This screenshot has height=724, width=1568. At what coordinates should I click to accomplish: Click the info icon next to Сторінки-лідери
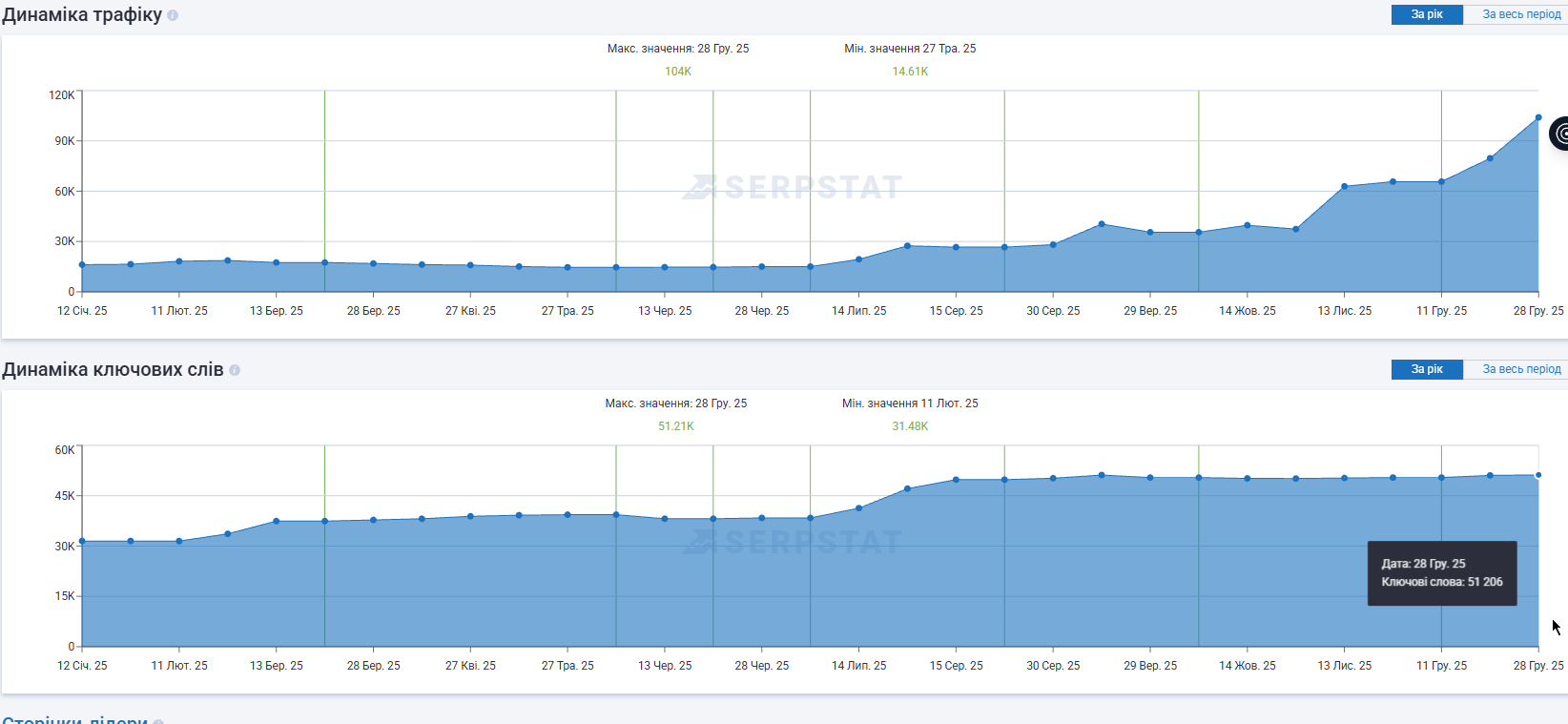158,721
